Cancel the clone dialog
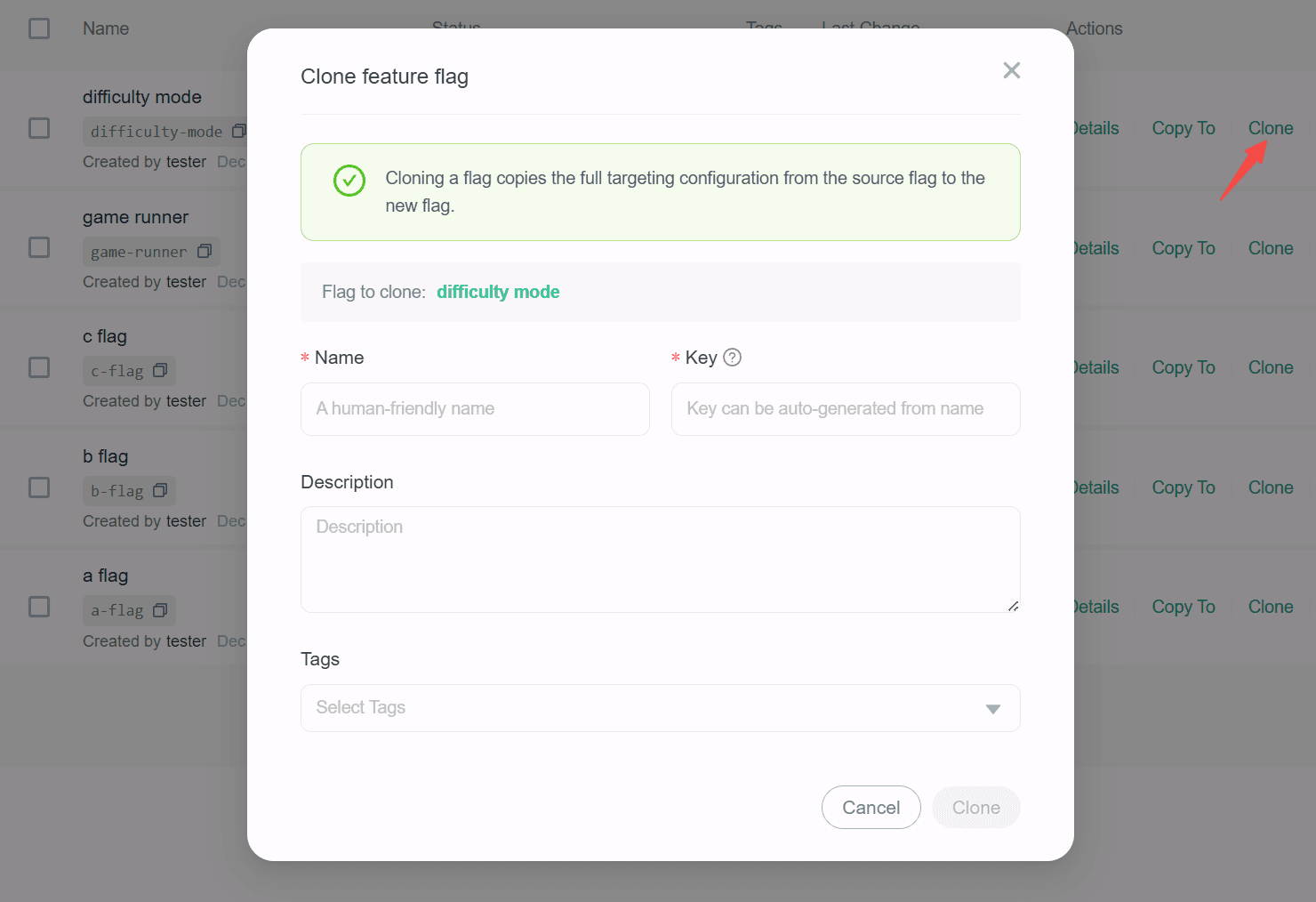This screenshot has height=902, width=1316. 871,807
